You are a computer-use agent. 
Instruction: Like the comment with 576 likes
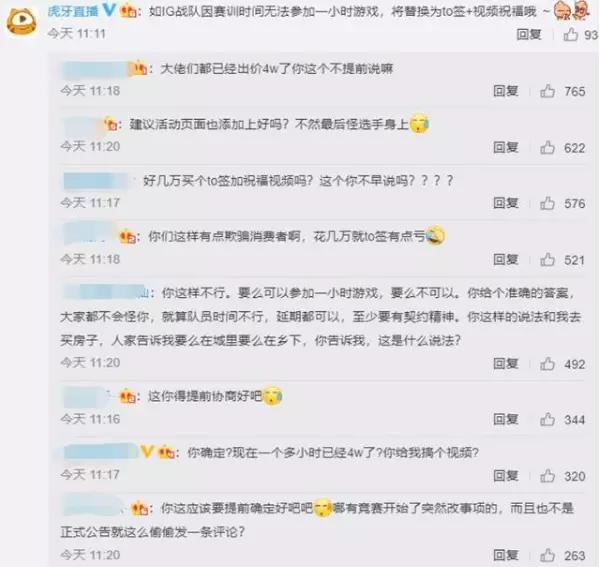547,203
